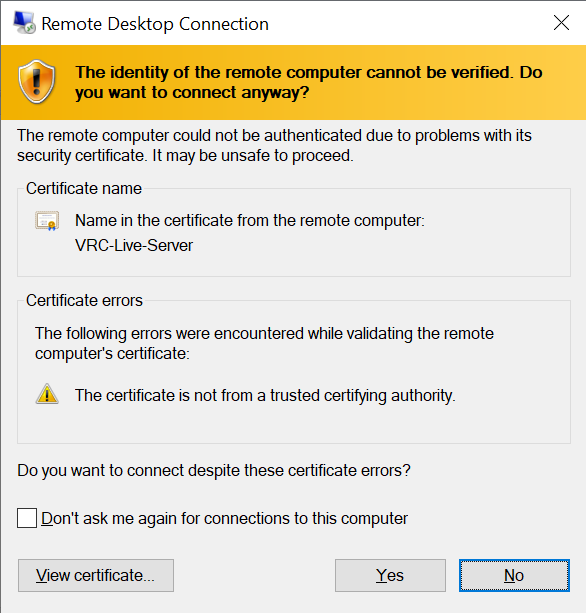
Task: Click the yellow triangle warning icon
Action: coord(47,394)
